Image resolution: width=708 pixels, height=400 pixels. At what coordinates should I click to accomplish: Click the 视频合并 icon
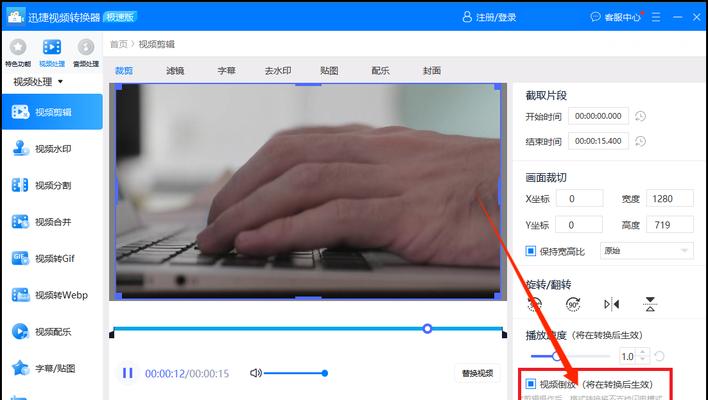(20, 222)
